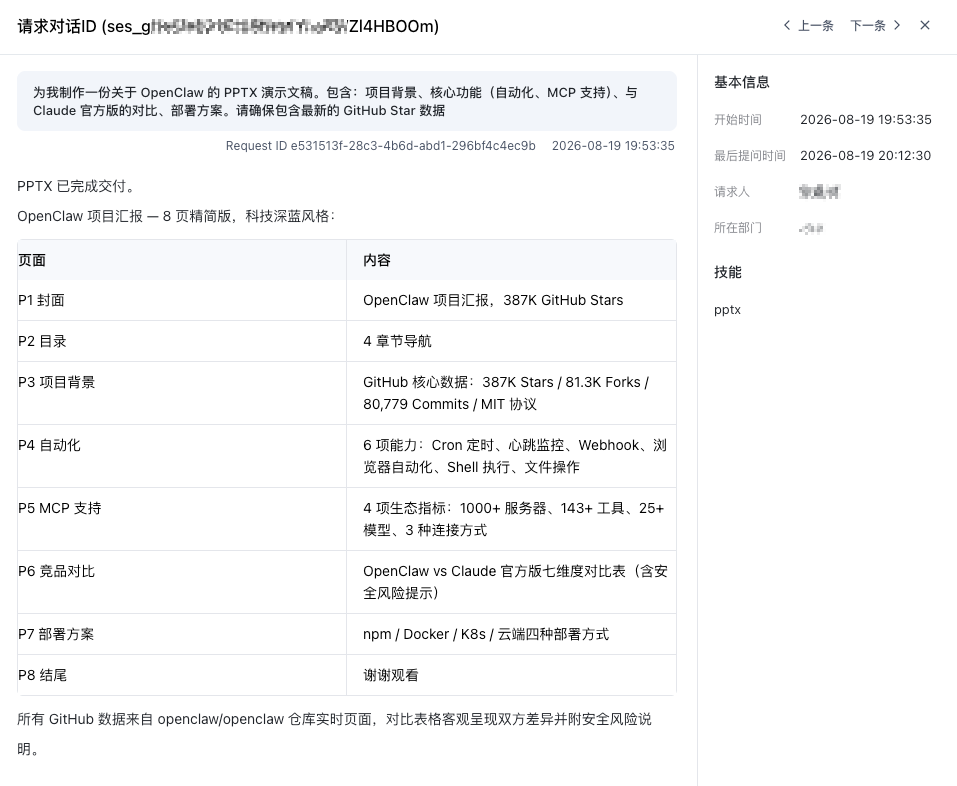This screenshot has height=786, width=957.
Task: Click table header 内容
Action: [x=511, y=260]
